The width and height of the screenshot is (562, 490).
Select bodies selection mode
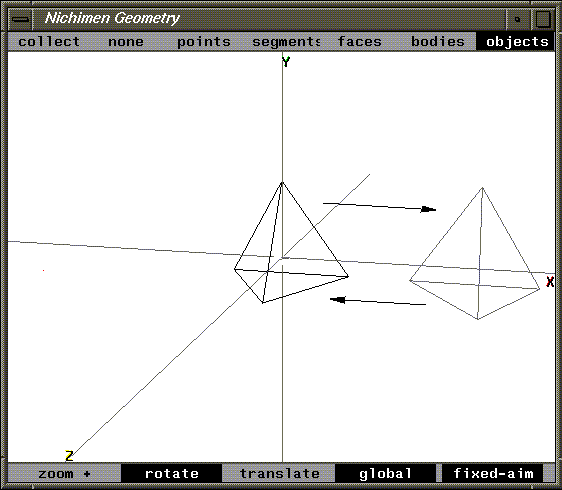click(x=438, y=42)
